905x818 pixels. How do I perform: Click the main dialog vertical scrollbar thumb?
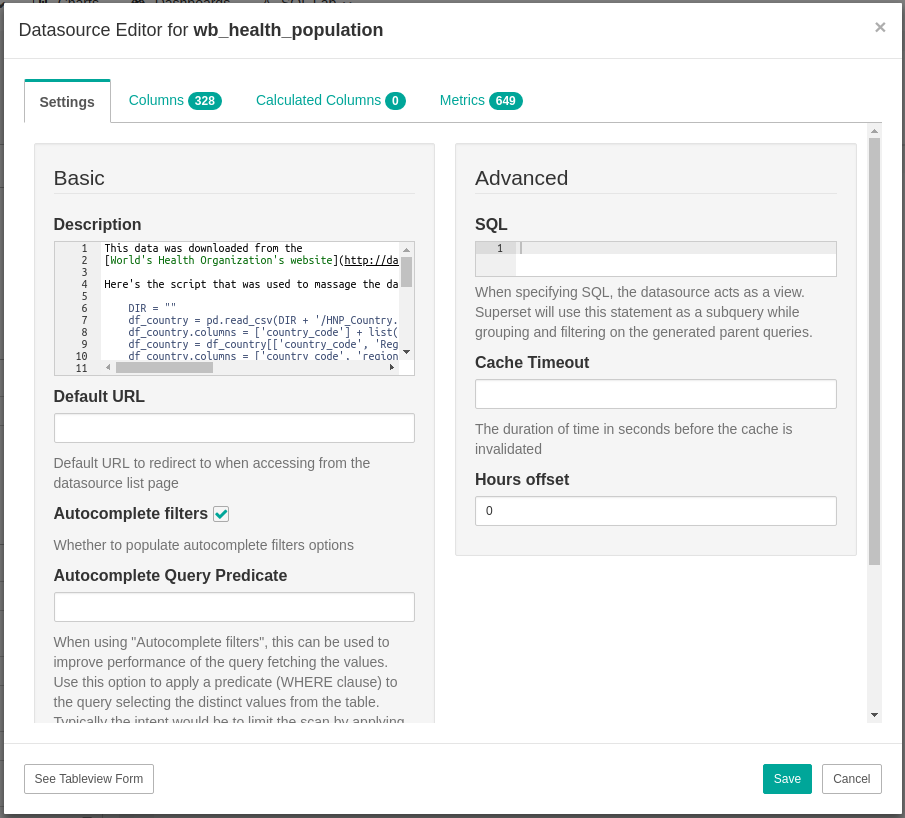click(x=874, y=351)
